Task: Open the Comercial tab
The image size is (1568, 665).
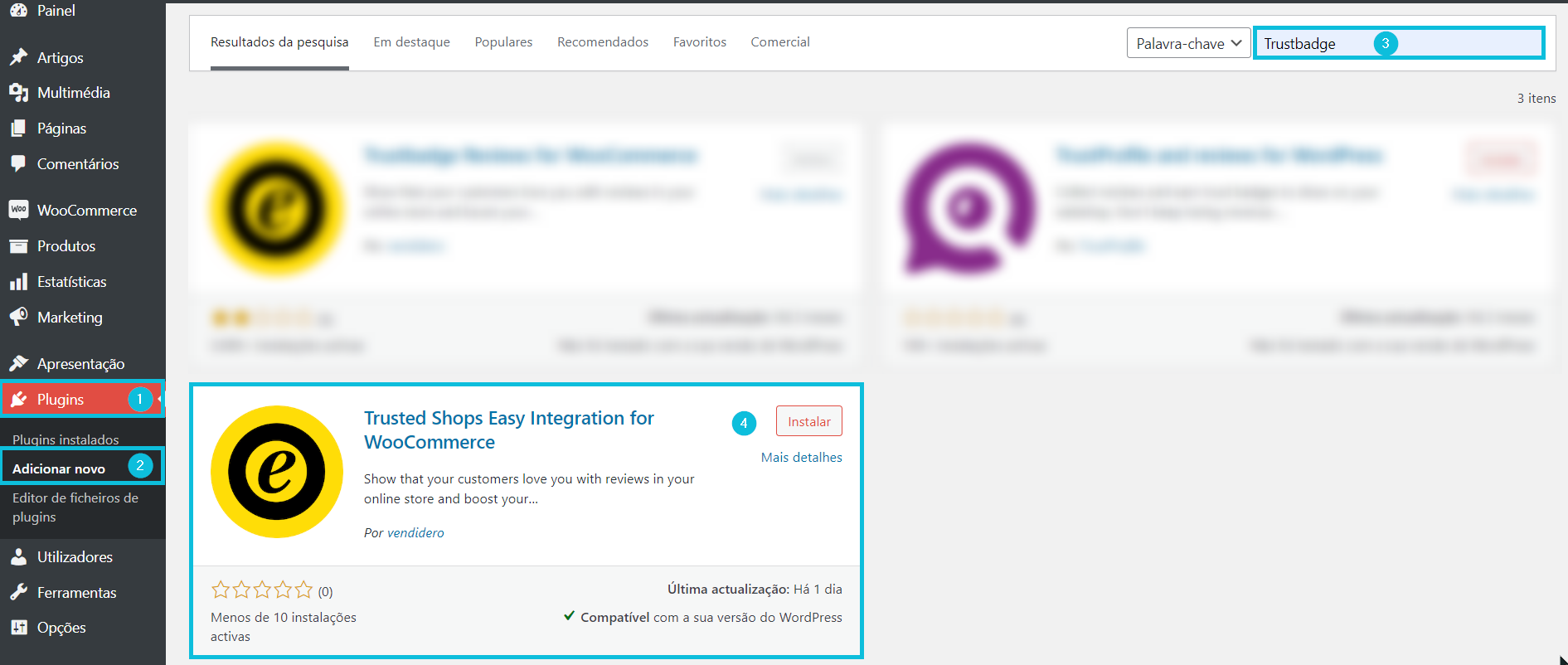Action: coord(780,42)
